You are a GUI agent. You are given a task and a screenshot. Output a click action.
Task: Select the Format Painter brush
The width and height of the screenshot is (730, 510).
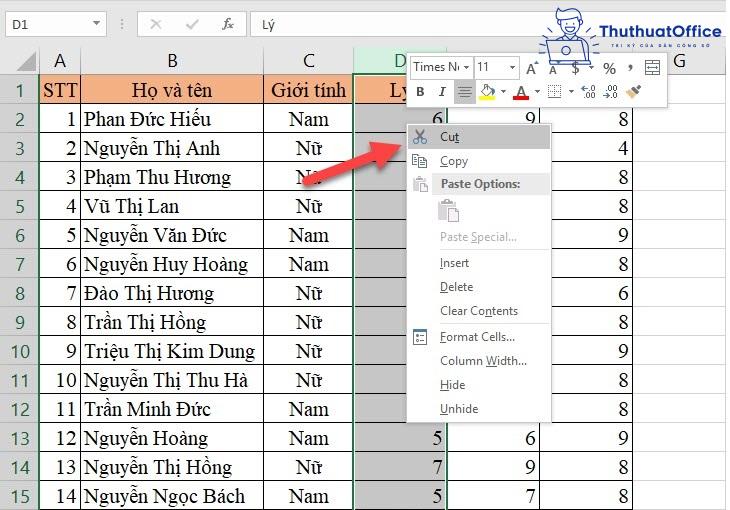coord(633,92)
